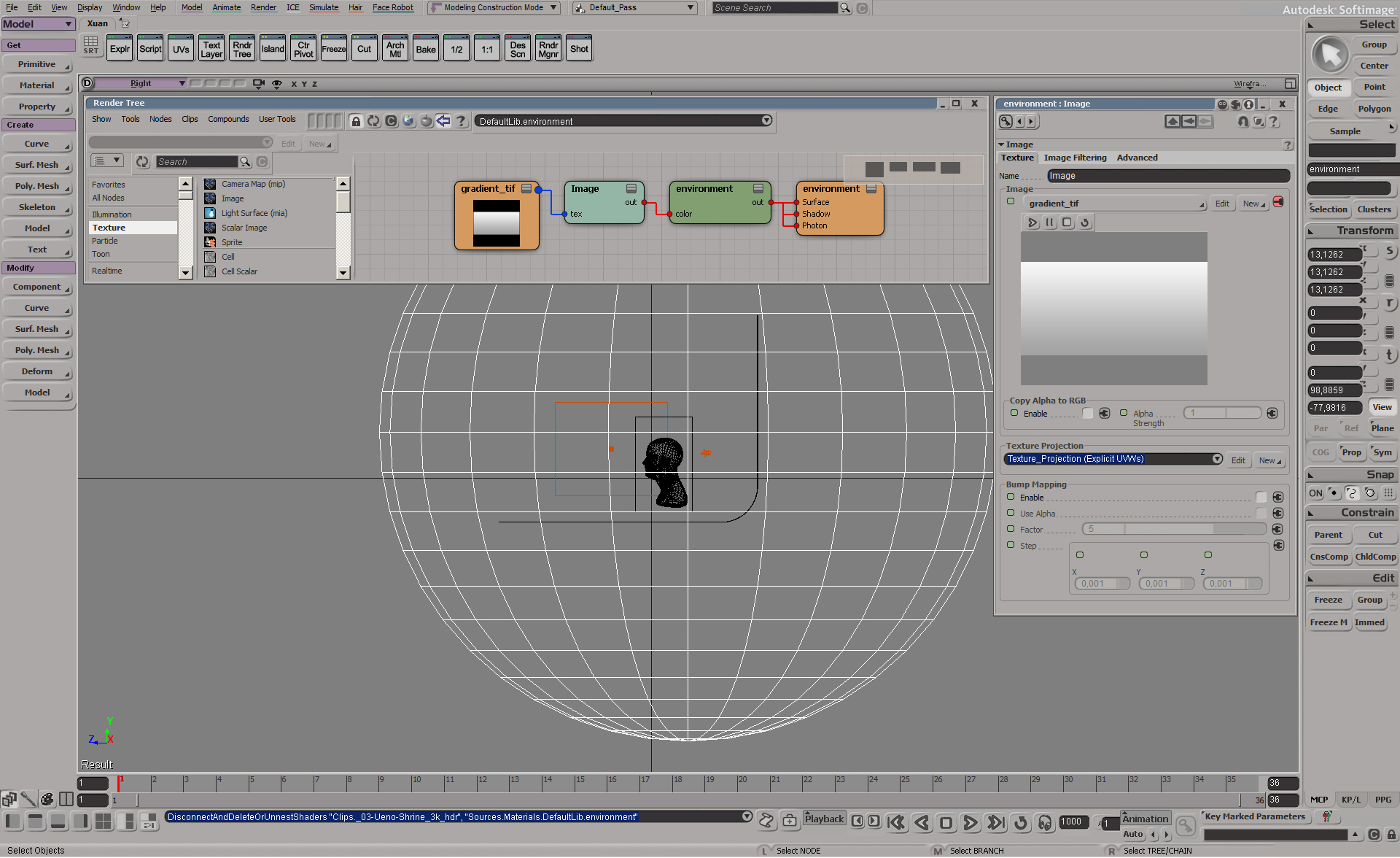Image resolution: width=1400 pixels, height=858 pixels.
Task: Click the refresh icon in Render Tree toolbar
Action: pyautogui.click(x=373, y=121)
